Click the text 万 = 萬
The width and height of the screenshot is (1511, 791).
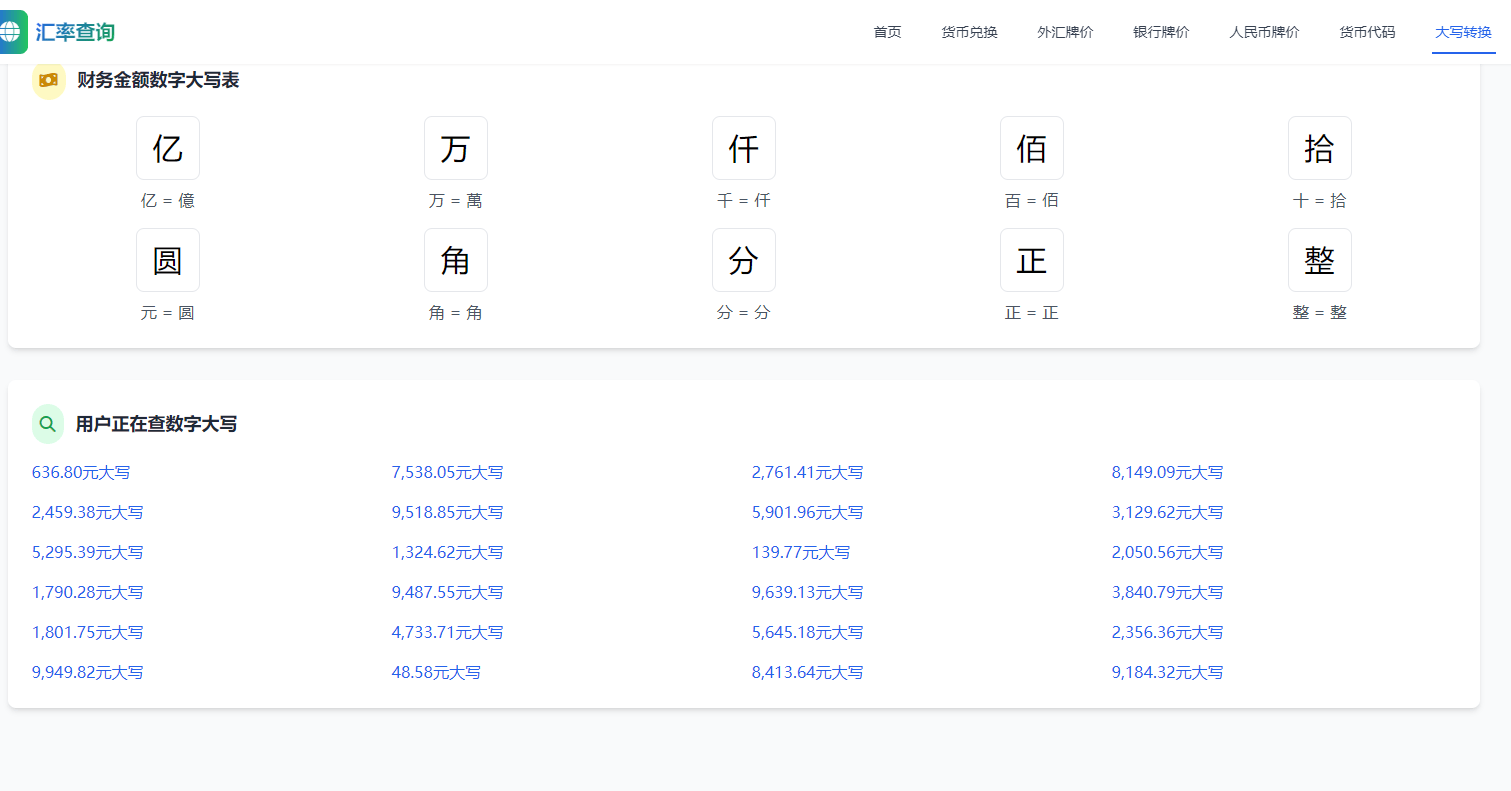point(456,200)
